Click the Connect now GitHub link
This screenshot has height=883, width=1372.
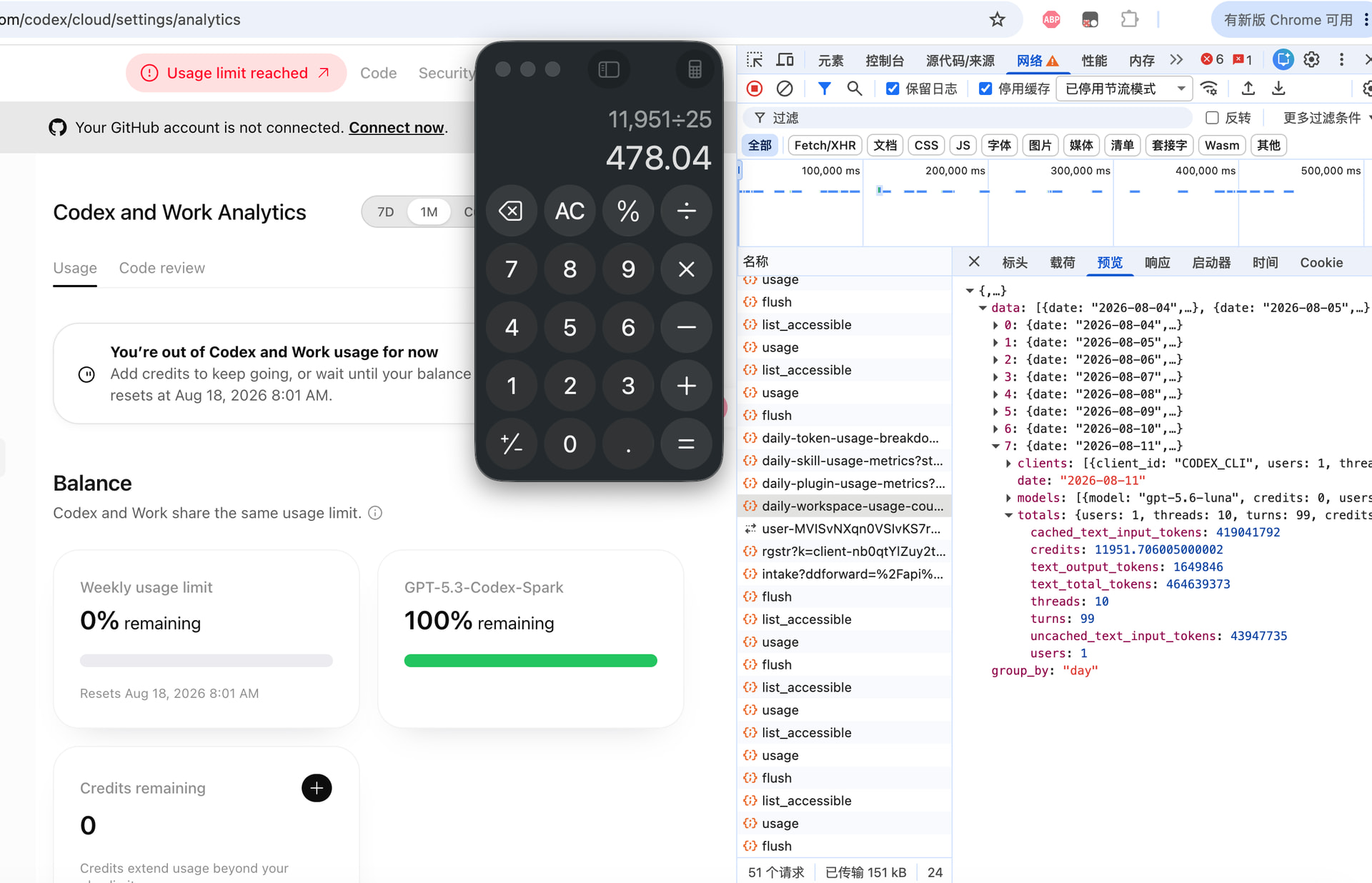[396, 127]
